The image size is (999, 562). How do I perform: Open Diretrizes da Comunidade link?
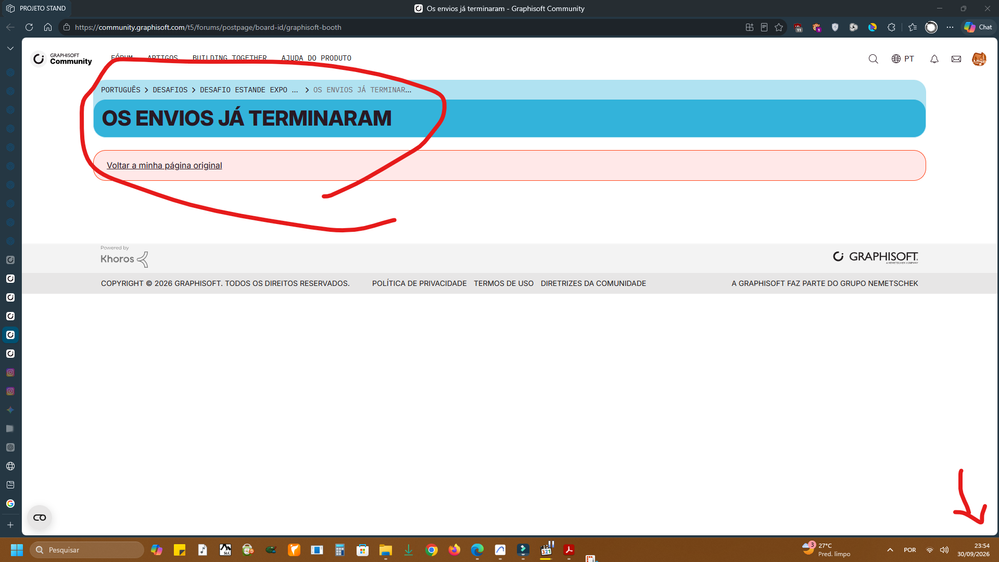coord(593,284)
